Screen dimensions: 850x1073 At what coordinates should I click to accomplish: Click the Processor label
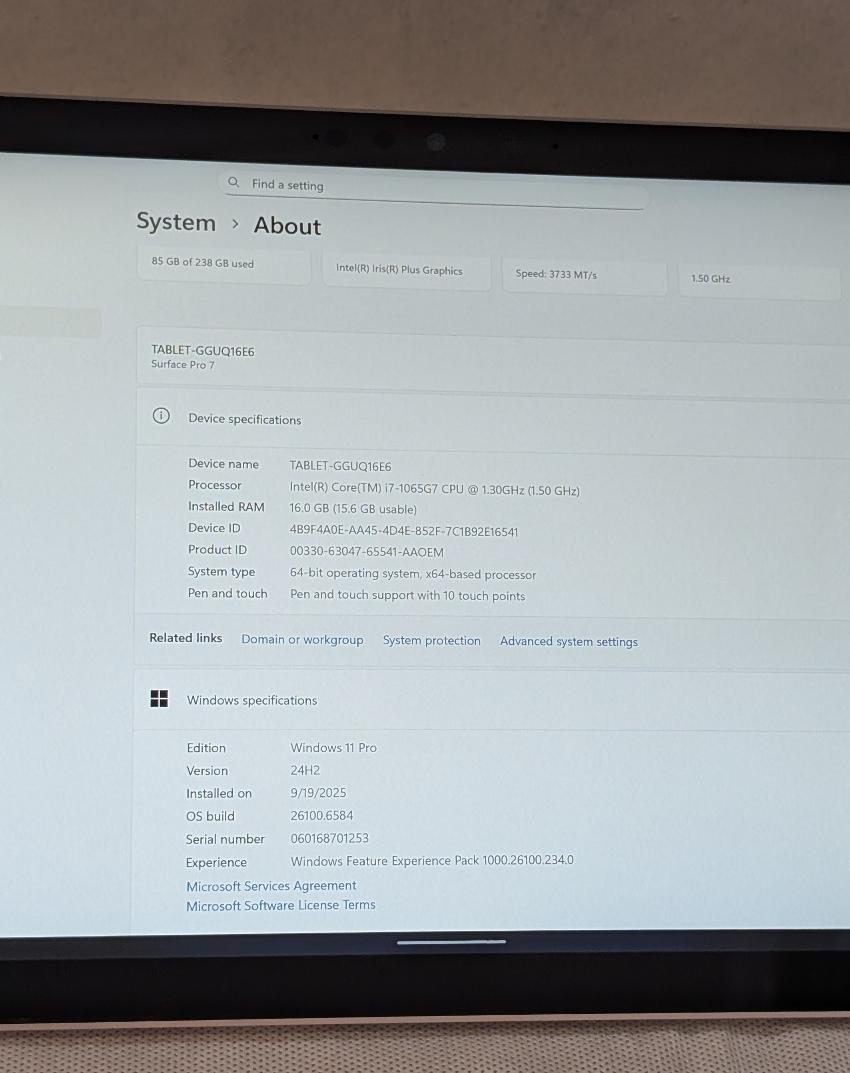click(x=214, y=485)
